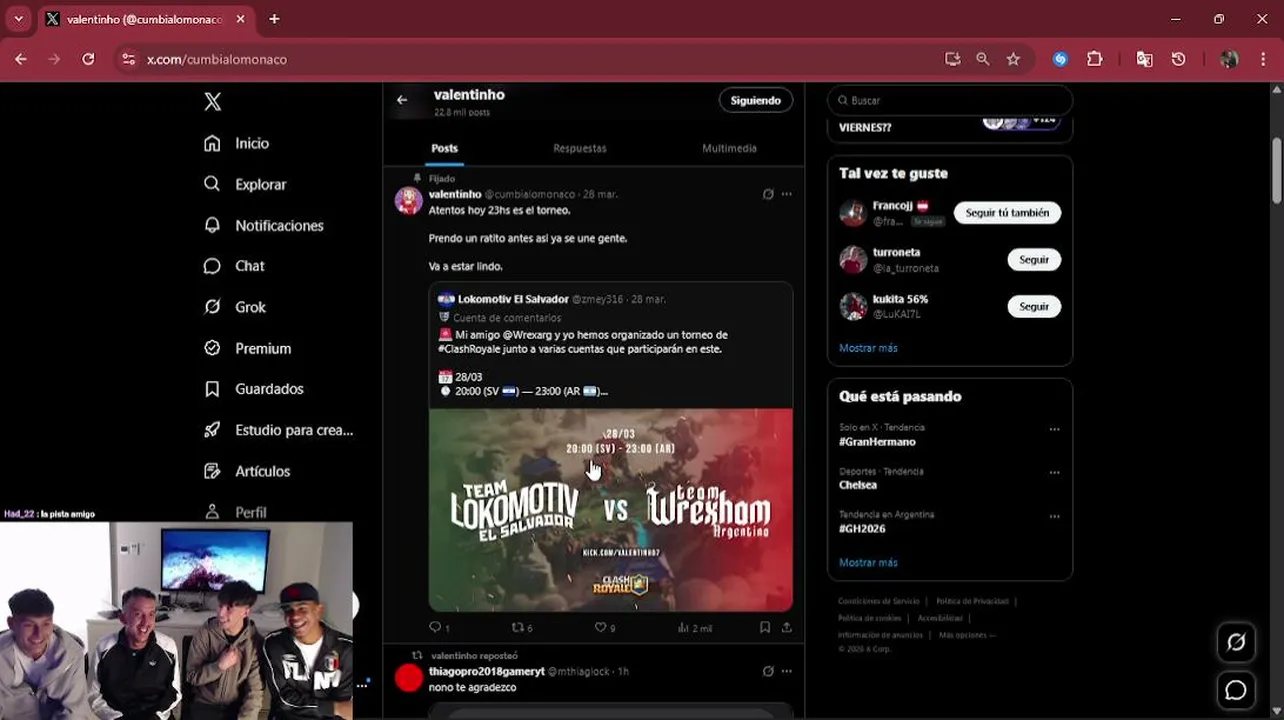The height and width of the screenshot is (720, 1284).
Task: Open Chrome history clock icon
Action: 1179,59
